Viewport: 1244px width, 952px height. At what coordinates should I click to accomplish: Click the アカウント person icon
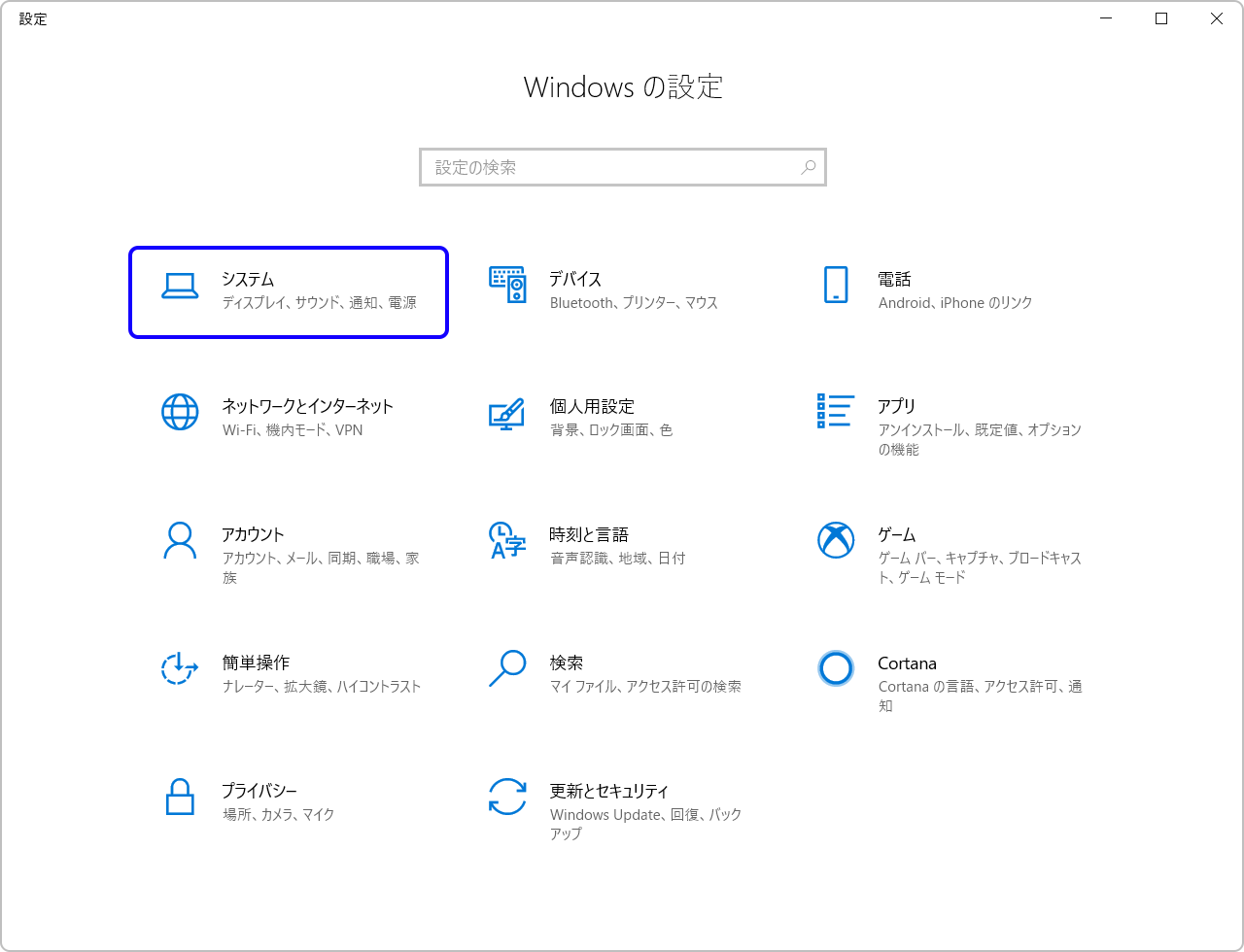pyautogui.click(x=180, y=540)
